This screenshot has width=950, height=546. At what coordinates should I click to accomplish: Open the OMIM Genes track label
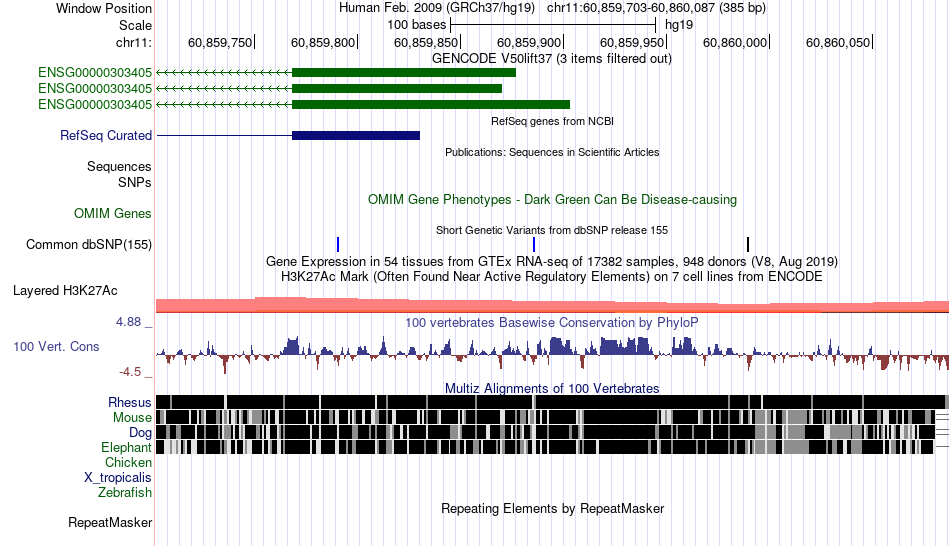click(113, 213)
